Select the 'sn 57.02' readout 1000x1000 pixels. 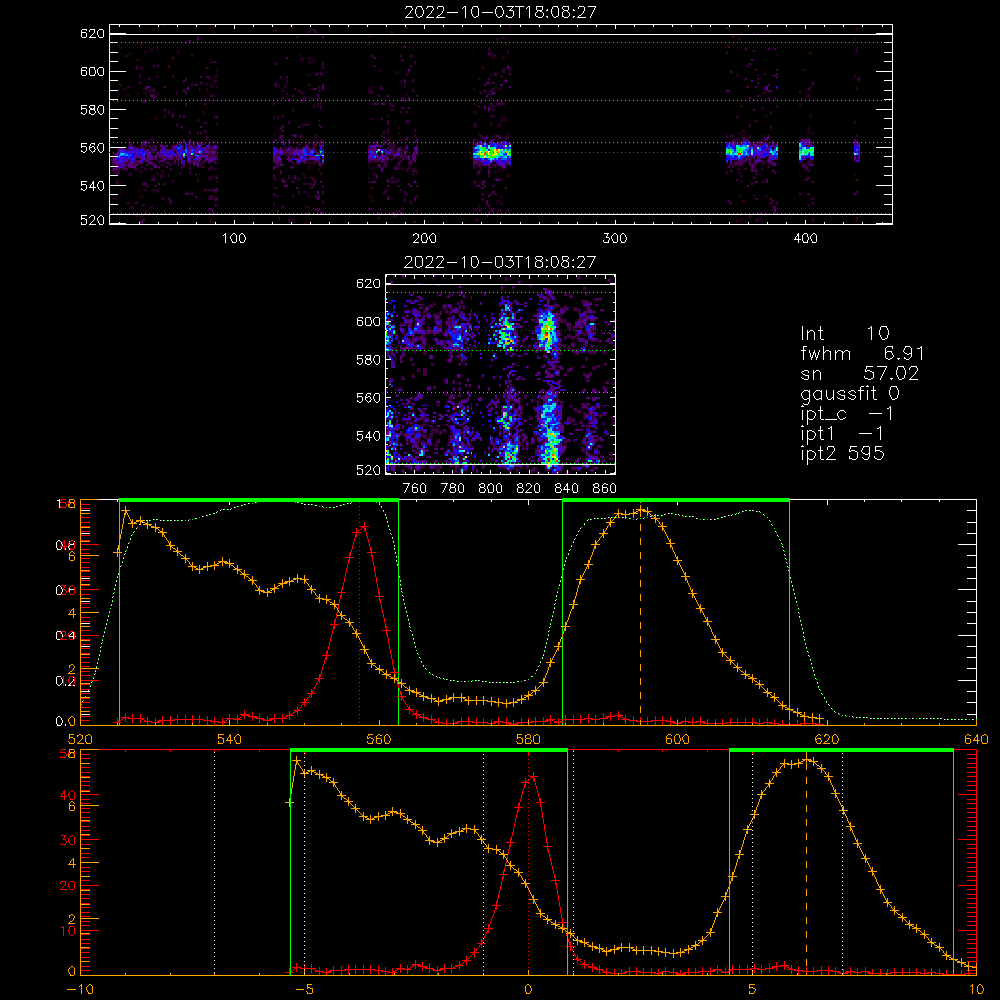click(859, 373)
